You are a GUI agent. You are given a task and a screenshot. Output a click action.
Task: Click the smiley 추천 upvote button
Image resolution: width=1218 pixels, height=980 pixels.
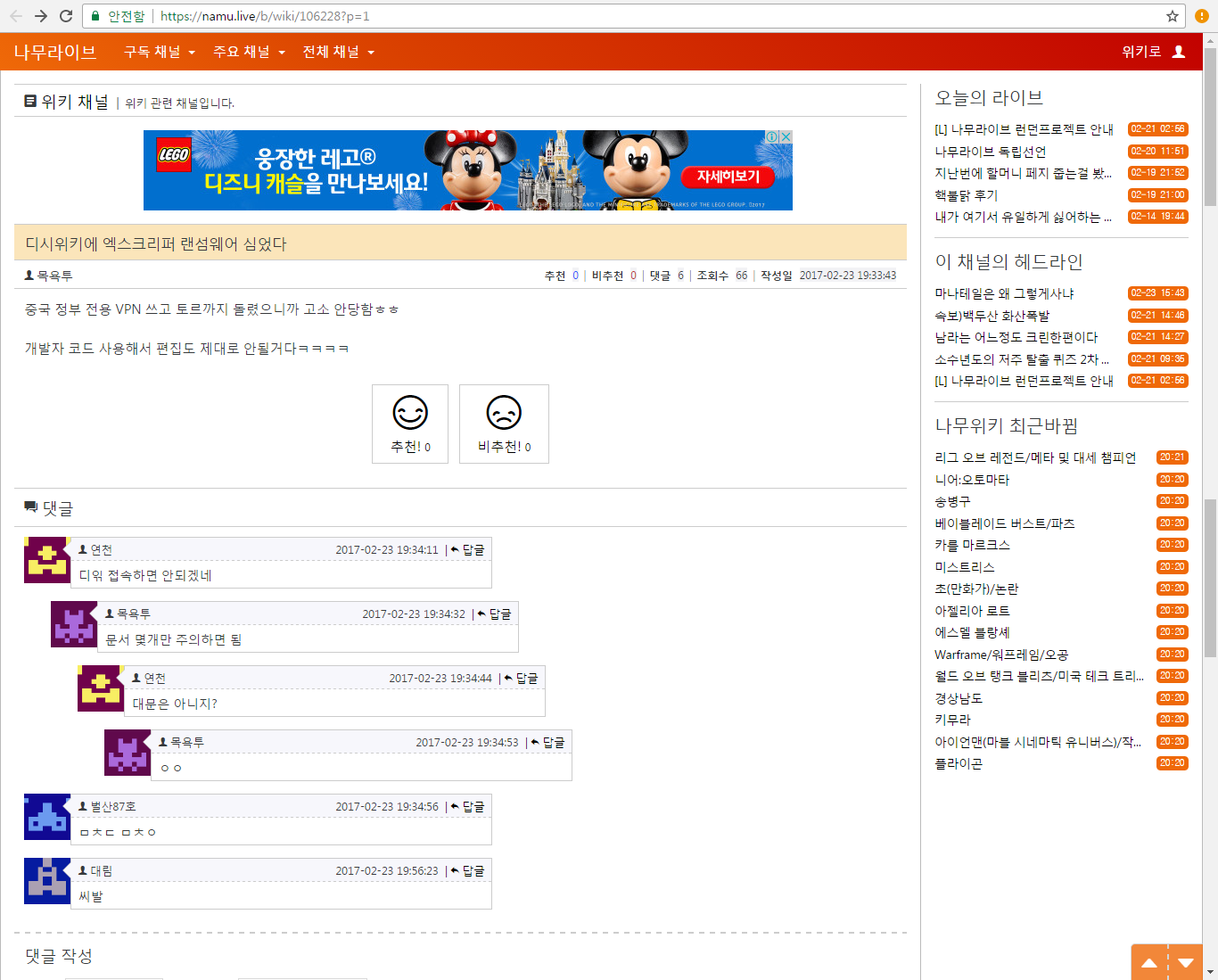coord(410,424)
